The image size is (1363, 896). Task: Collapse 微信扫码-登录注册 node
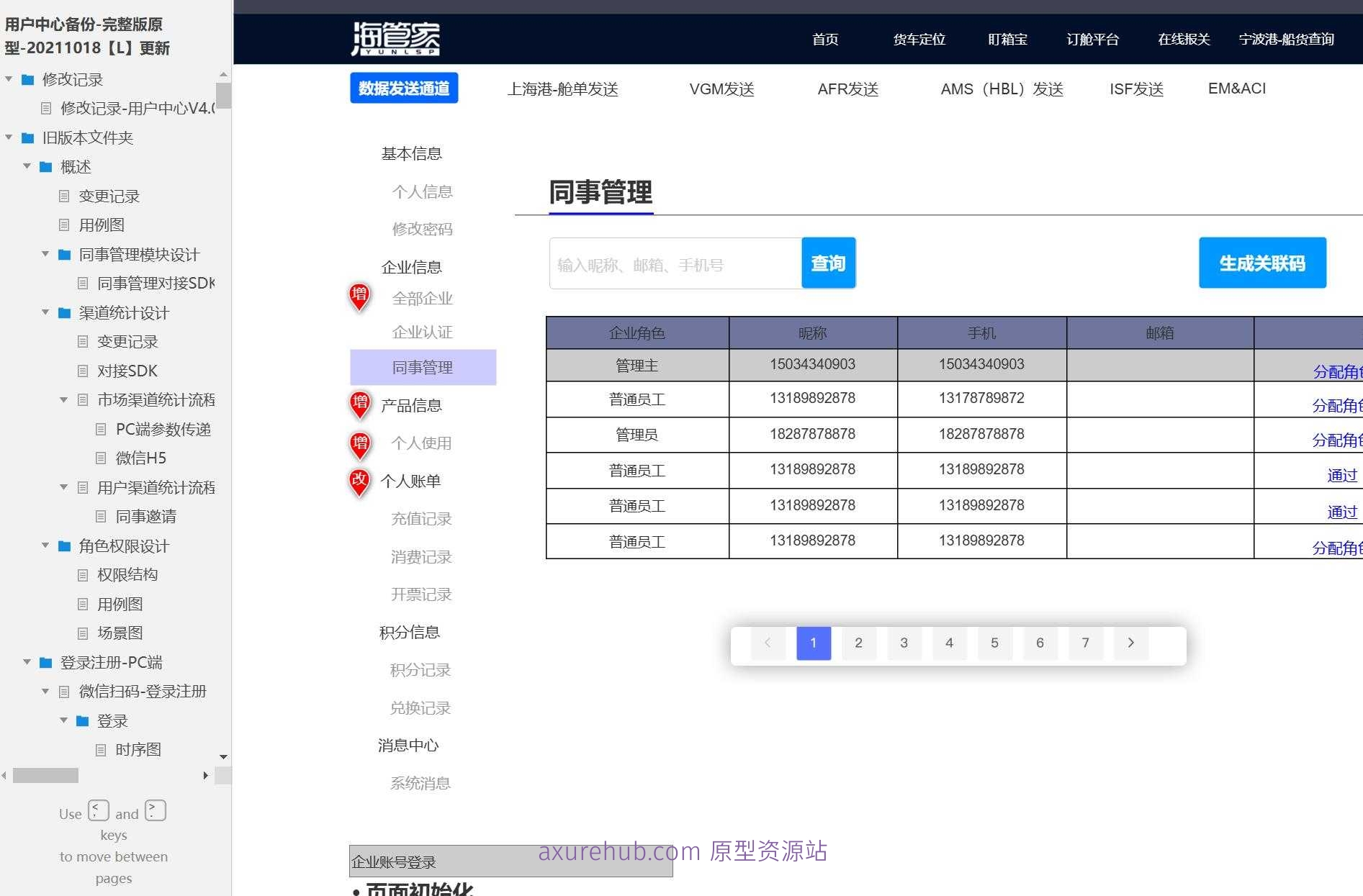pyautogui.click(x=45, y=691)
